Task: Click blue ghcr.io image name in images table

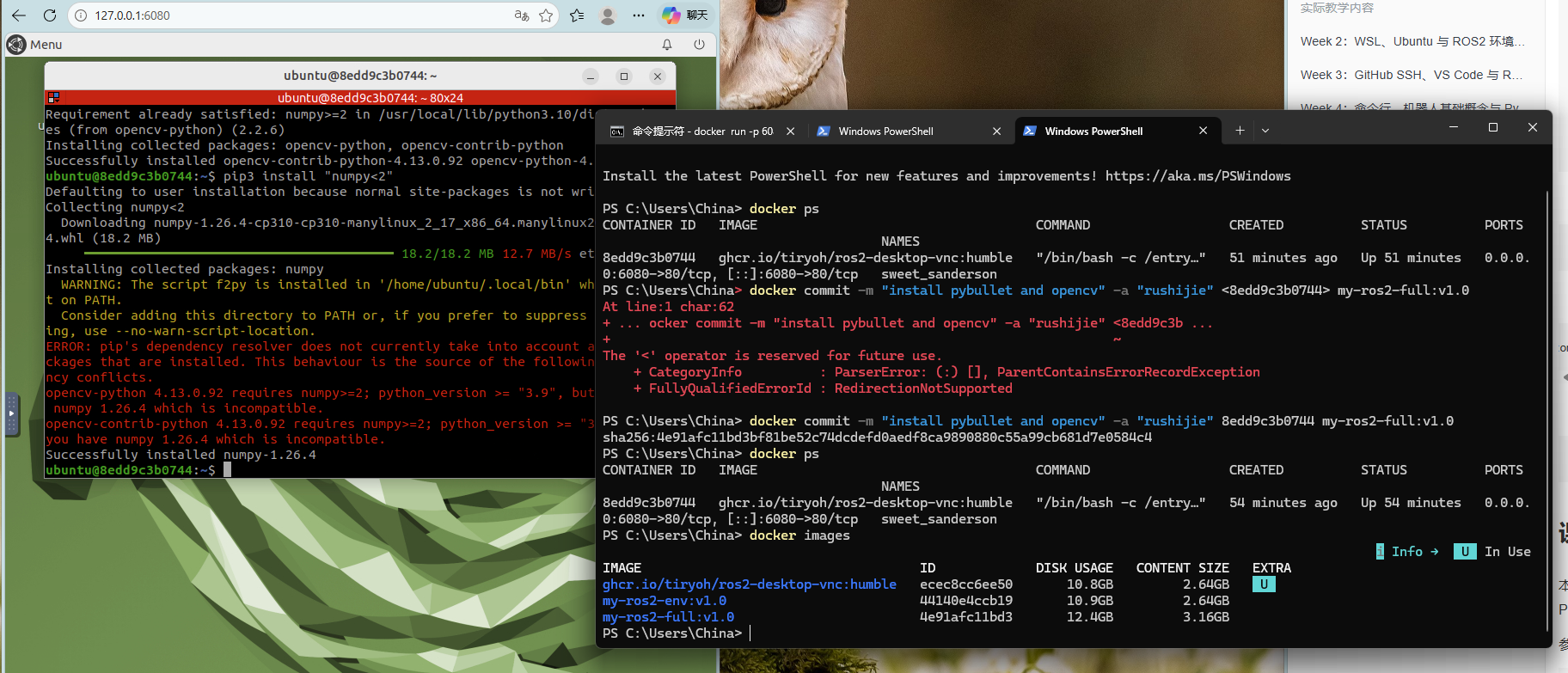Action: pos(750,584)
